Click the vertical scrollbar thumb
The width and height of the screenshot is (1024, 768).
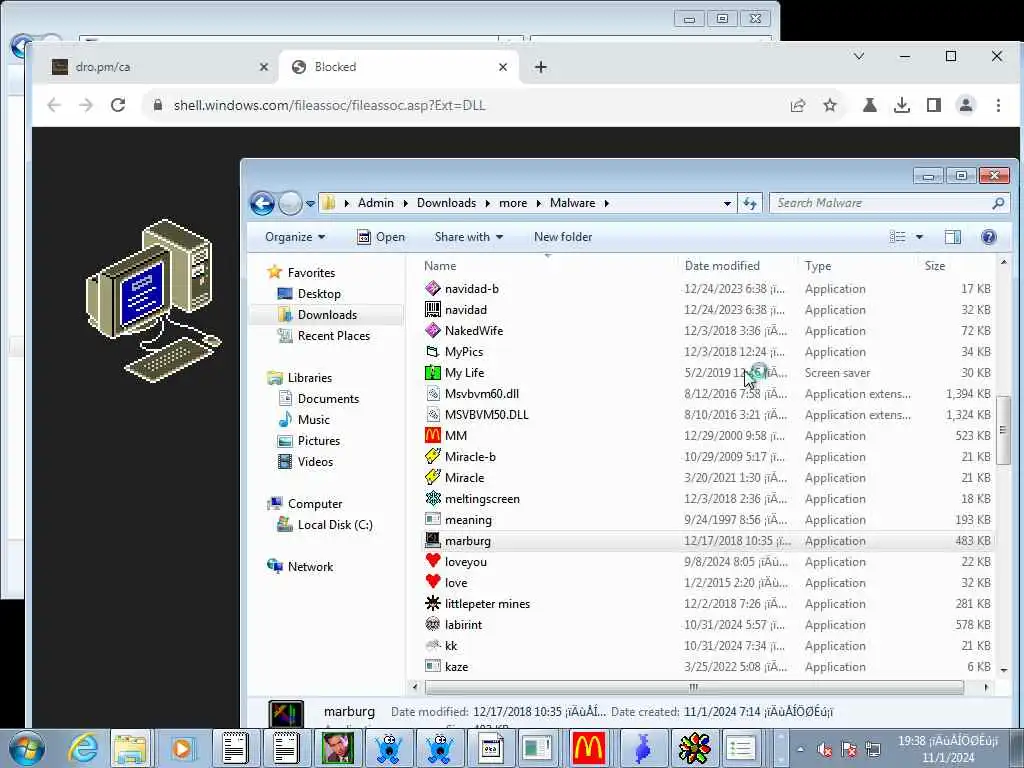click(1003, 430)
